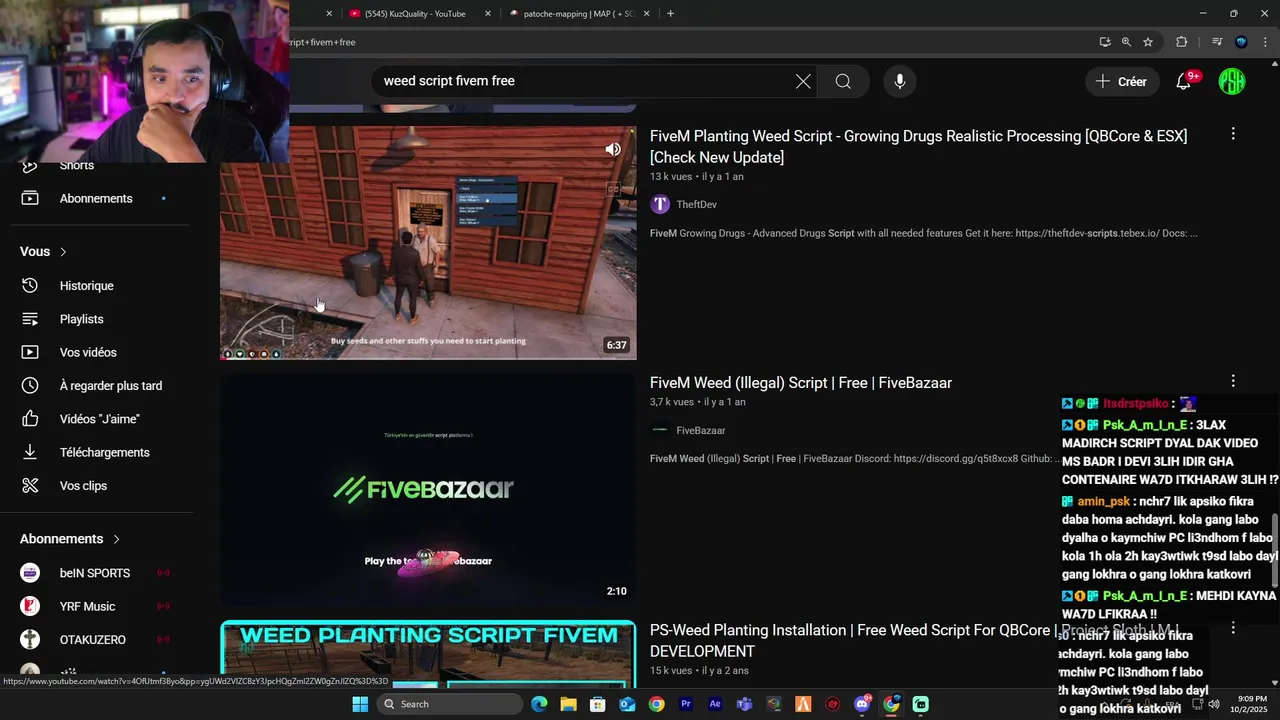Screen dimensions: 1280x720
Task: Close the KuzQuality YouTube tab
Action: point(488,14)
